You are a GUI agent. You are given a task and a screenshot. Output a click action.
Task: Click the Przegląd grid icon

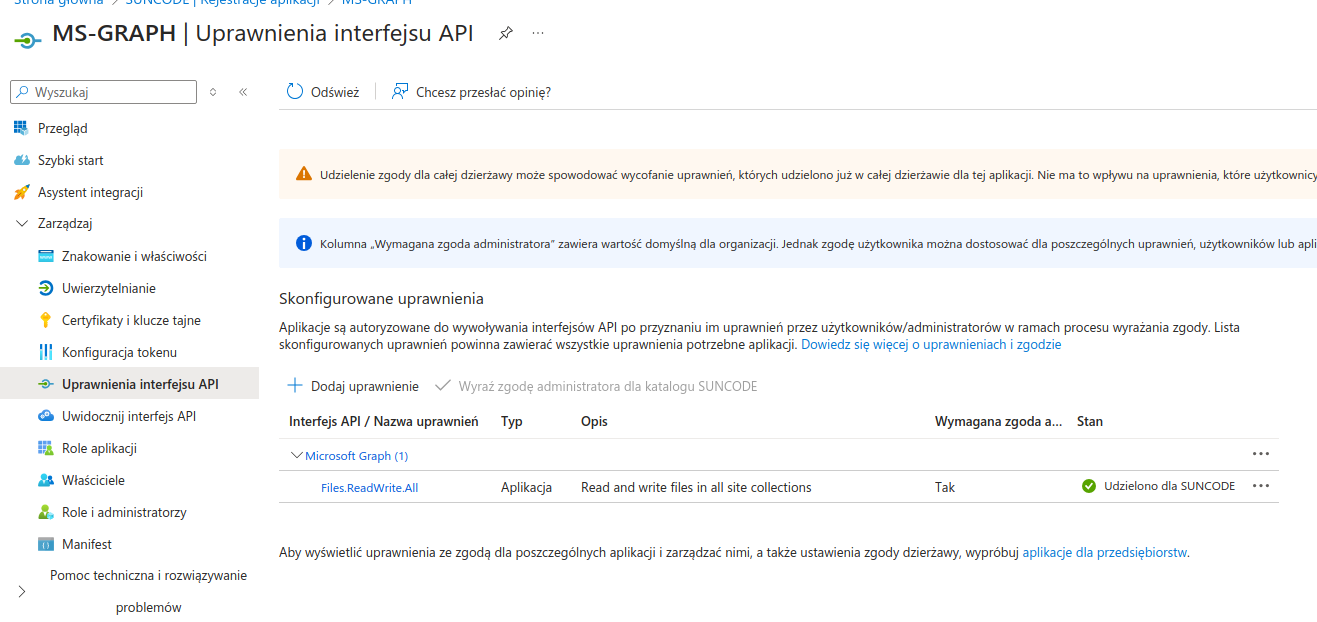tap(21, 128)
